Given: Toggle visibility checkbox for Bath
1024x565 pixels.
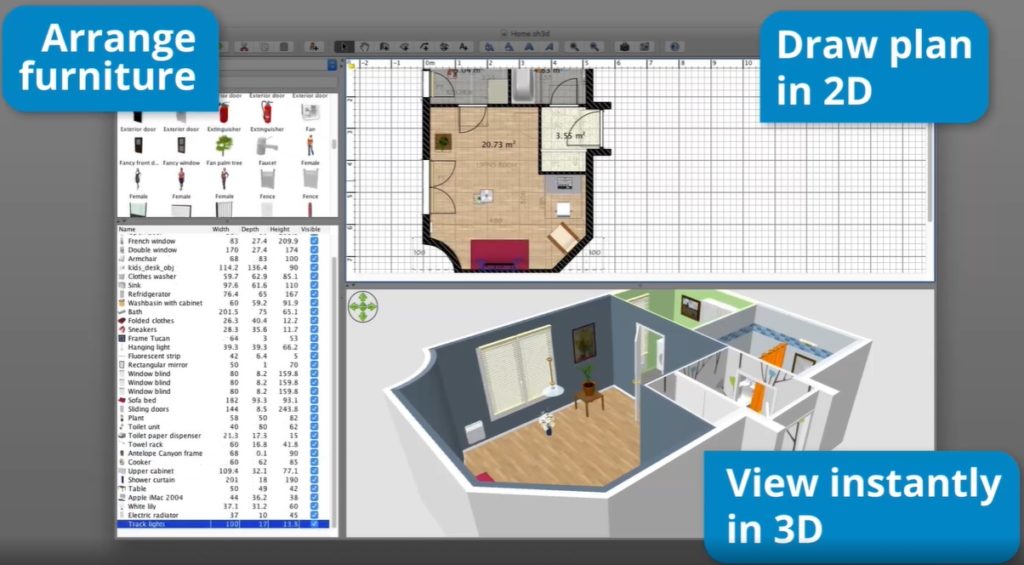Looking at the screenshot, I should point(314,312).
